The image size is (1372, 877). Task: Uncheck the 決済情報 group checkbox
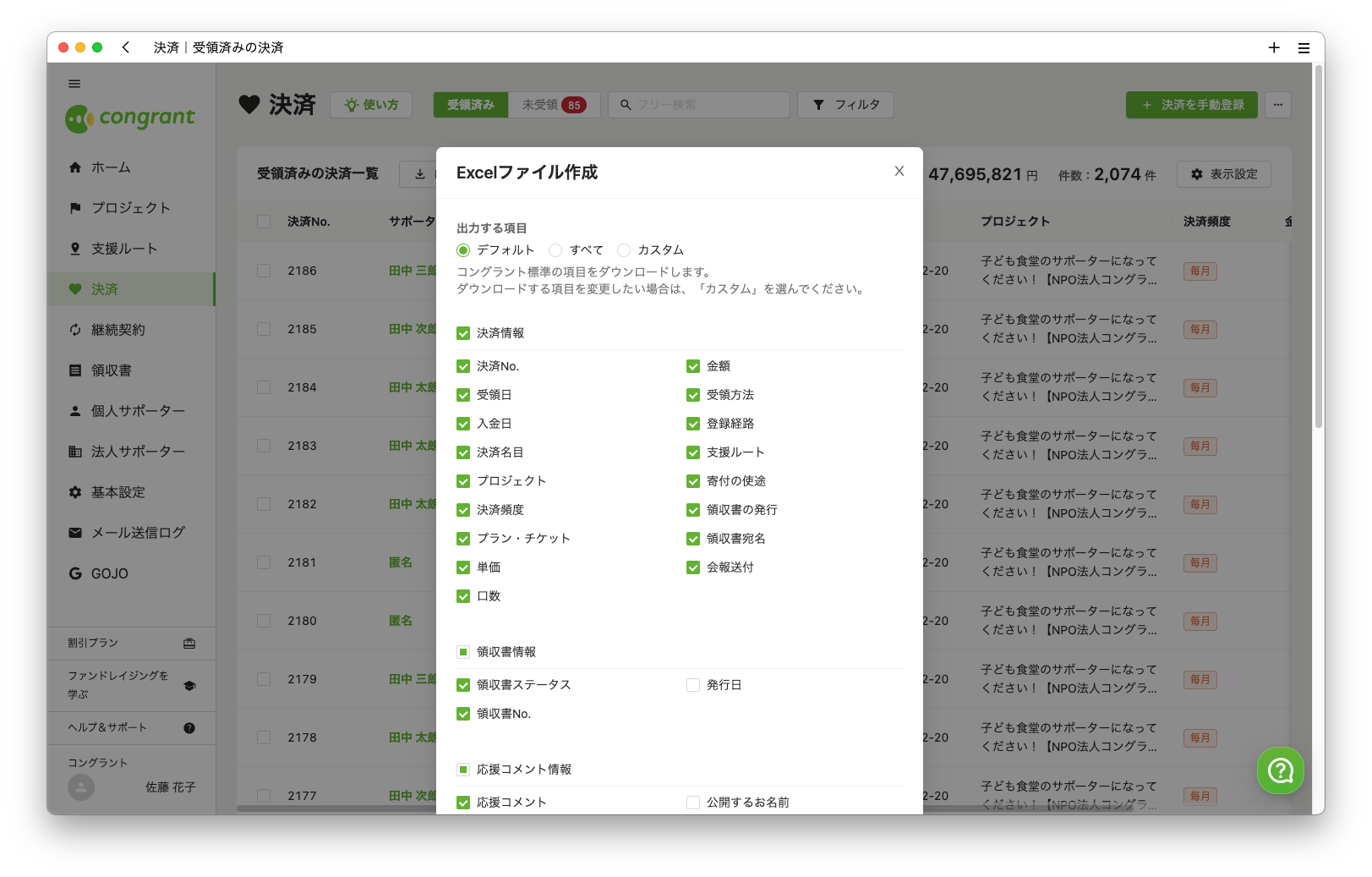[x=463, y=333]
